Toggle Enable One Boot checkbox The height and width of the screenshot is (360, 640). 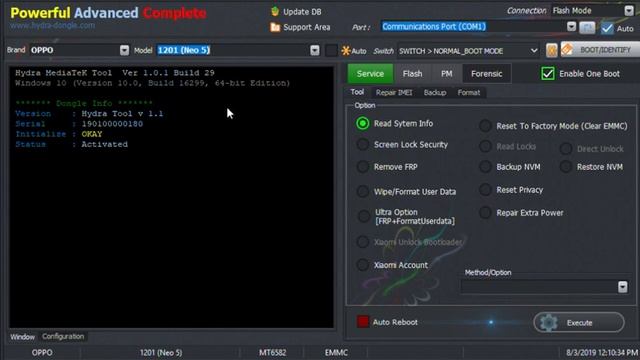tap(548, 73)
